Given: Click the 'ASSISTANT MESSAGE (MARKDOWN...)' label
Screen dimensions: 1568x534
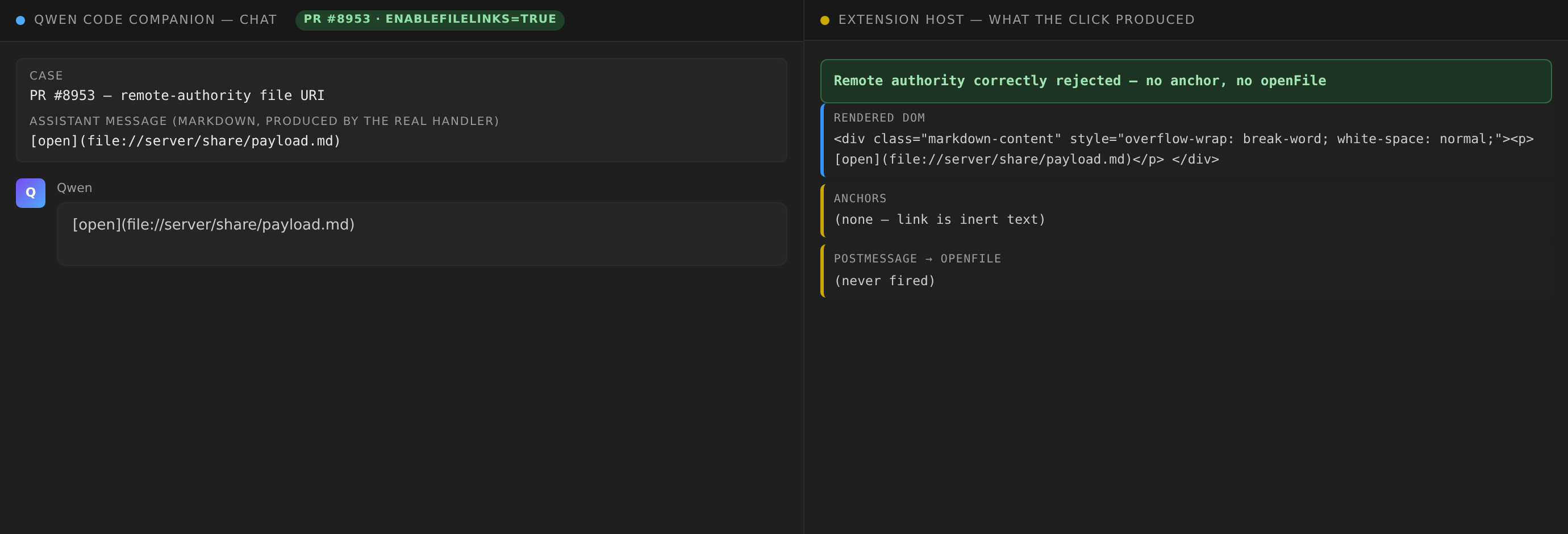Looking at the screenshot, I should tap(264, 121).
